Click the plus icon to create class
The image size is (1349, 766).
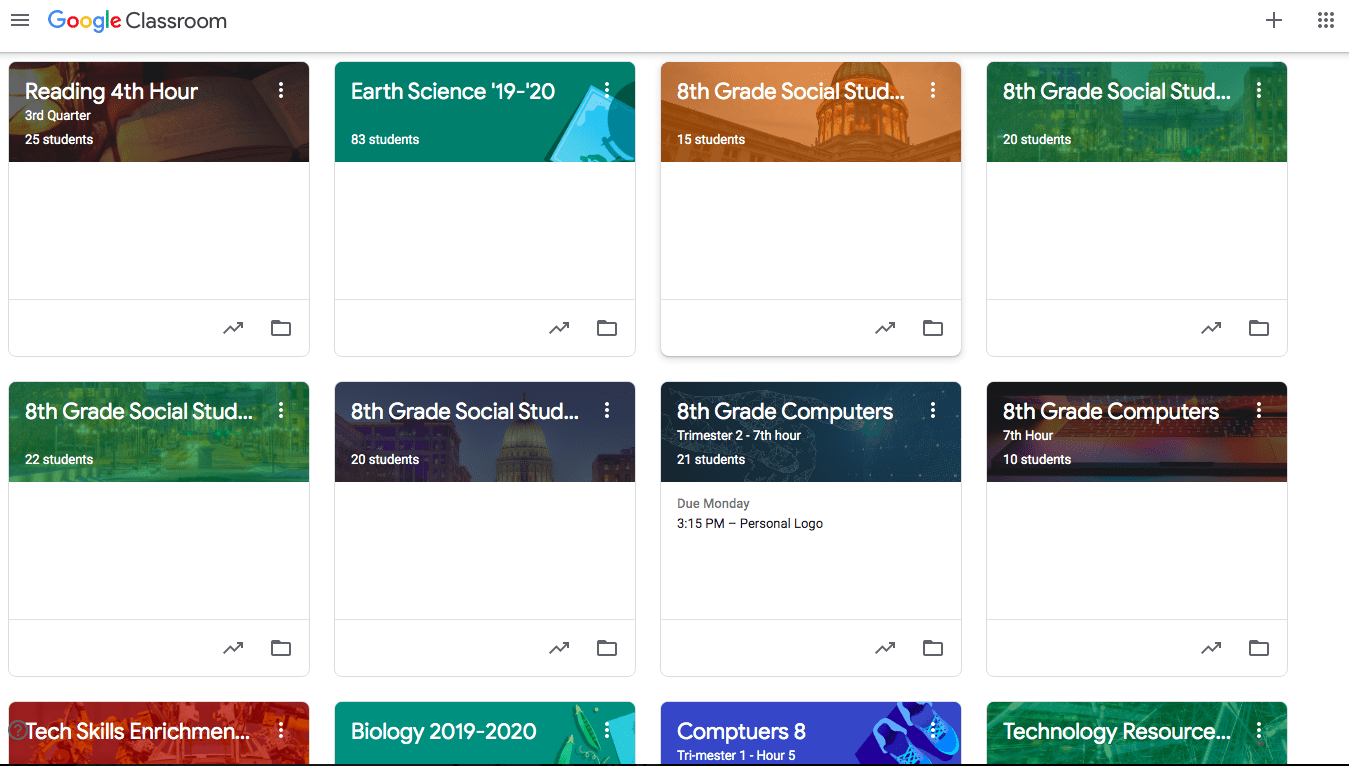(x=1274, y=20)
